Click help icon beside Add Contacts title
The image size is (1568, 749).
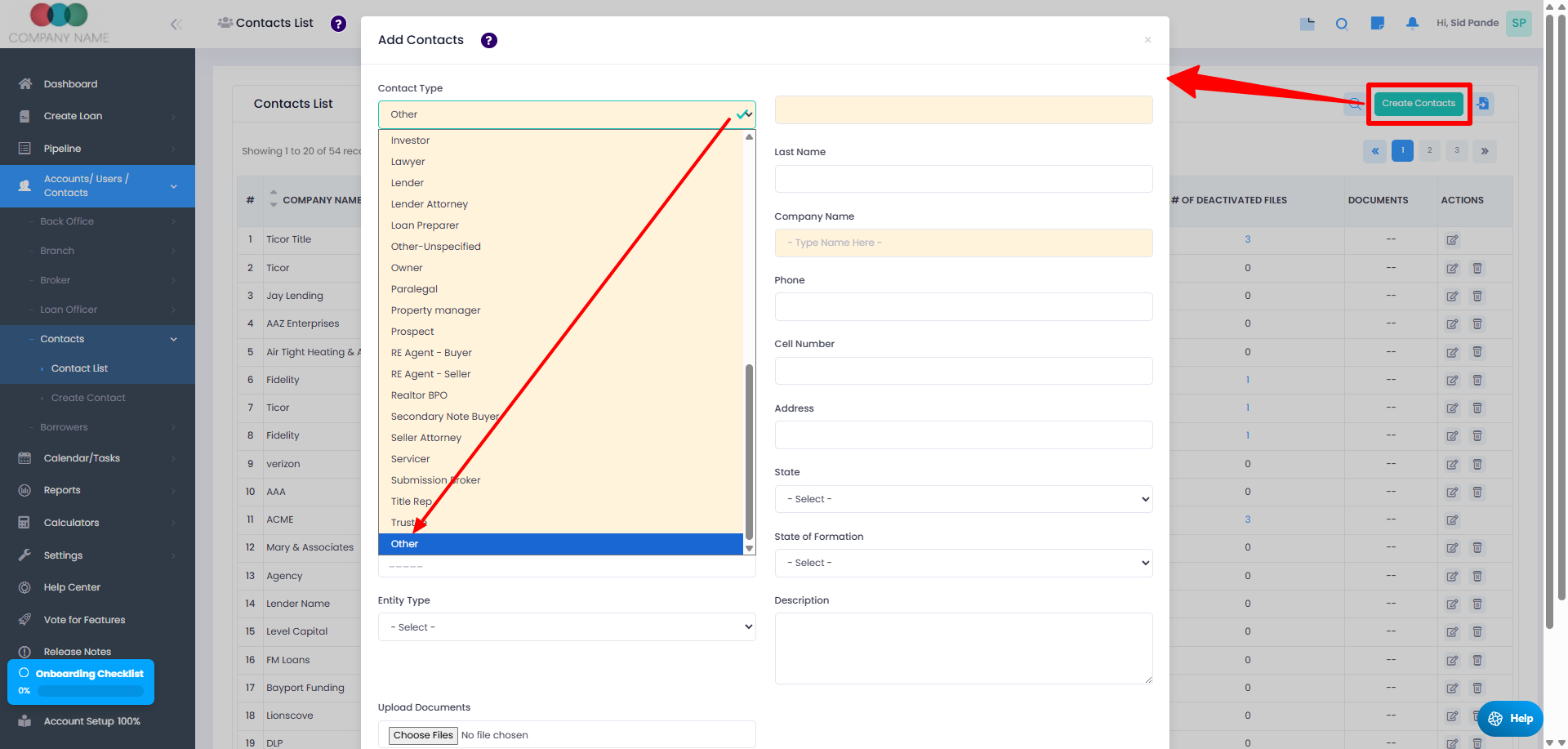coord(488,40)
